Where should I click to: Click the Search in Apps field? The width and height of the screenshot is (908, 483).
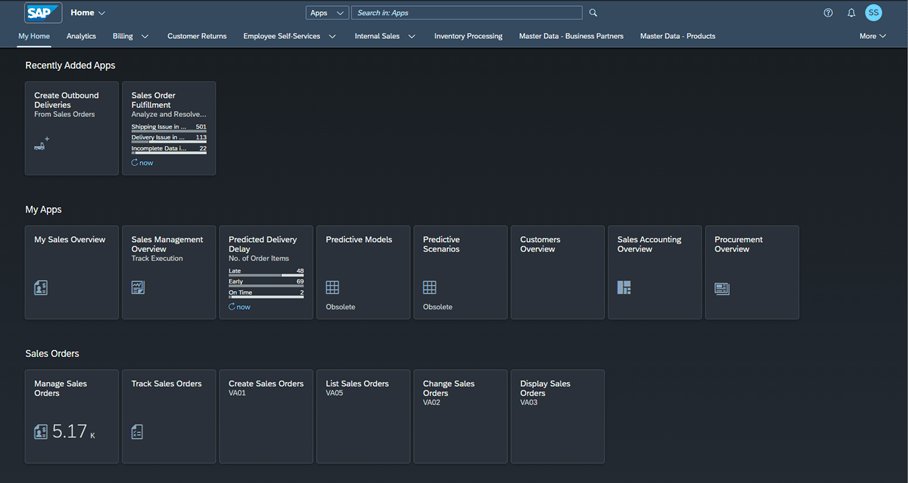[466, 13]
